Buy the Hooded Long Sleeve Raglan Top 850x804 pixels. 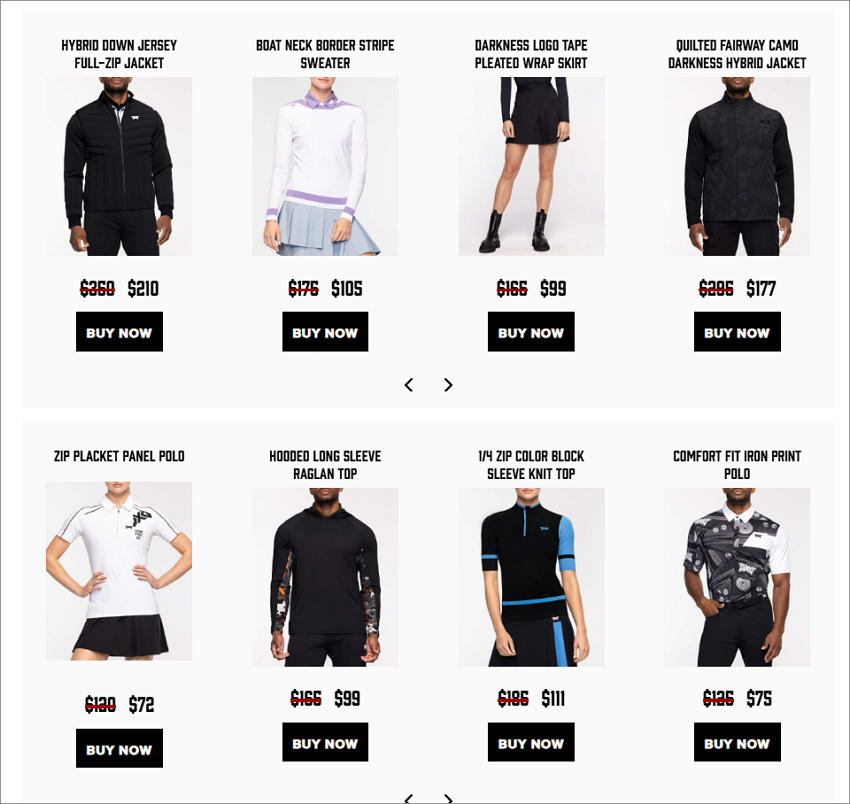coord(325,742)
